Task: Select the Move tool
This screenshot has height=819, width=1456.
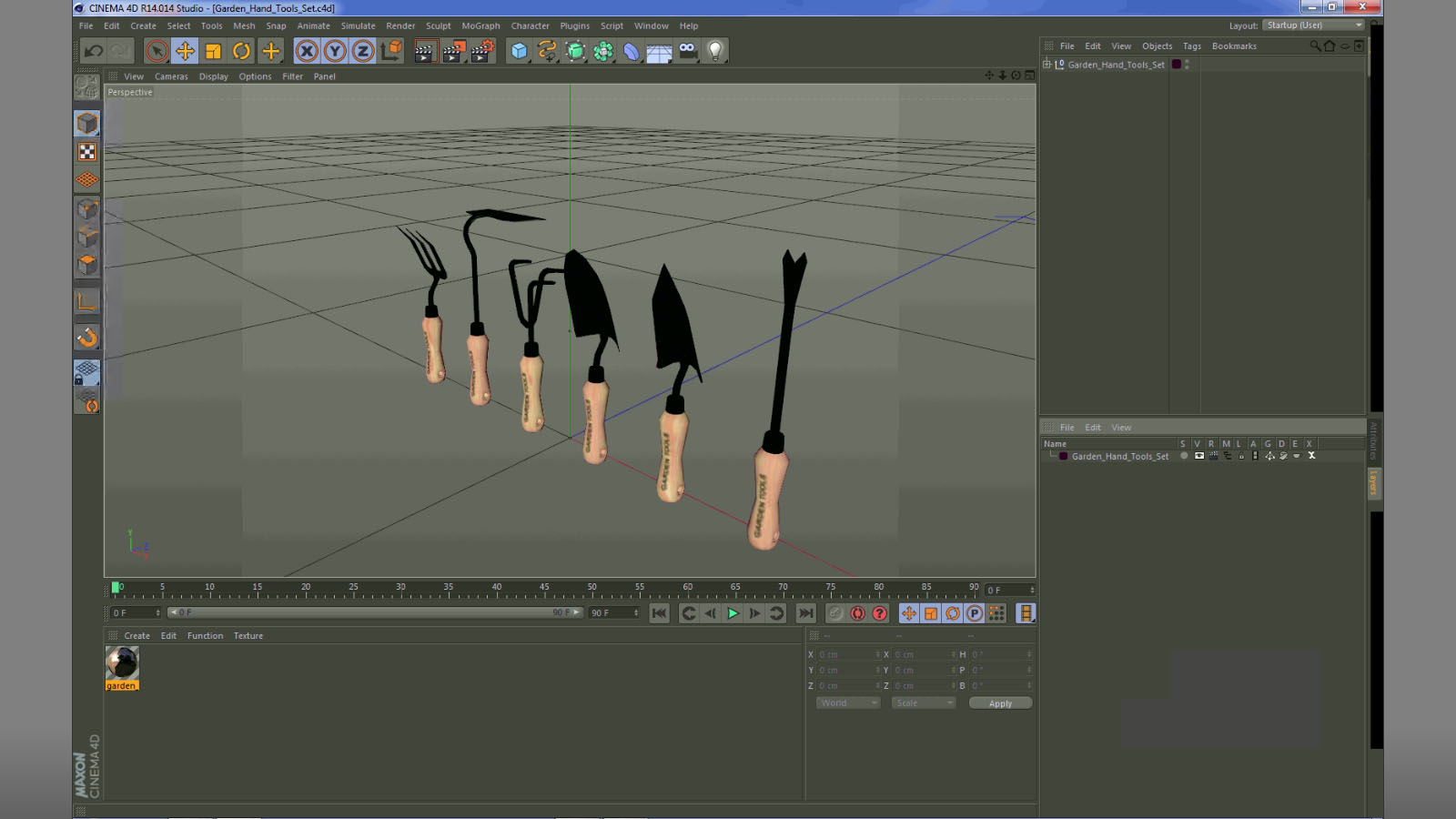Action: tap(185, 51)
